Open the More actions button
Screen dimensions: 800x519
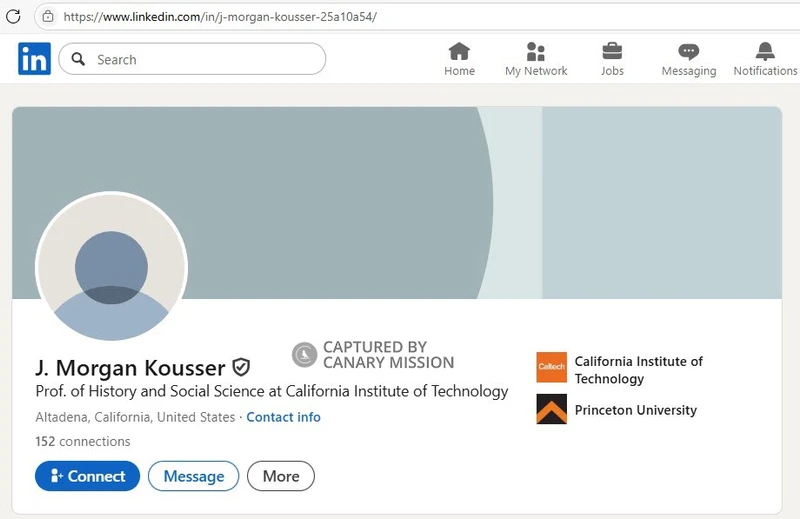pos(281,476)
